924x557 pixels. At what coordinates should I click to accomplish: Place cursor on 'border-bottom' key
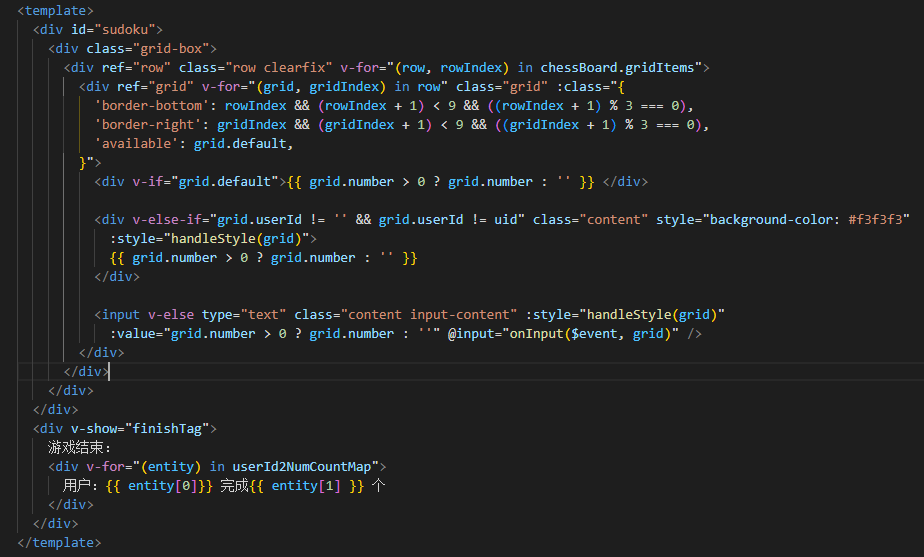point(152,106)
